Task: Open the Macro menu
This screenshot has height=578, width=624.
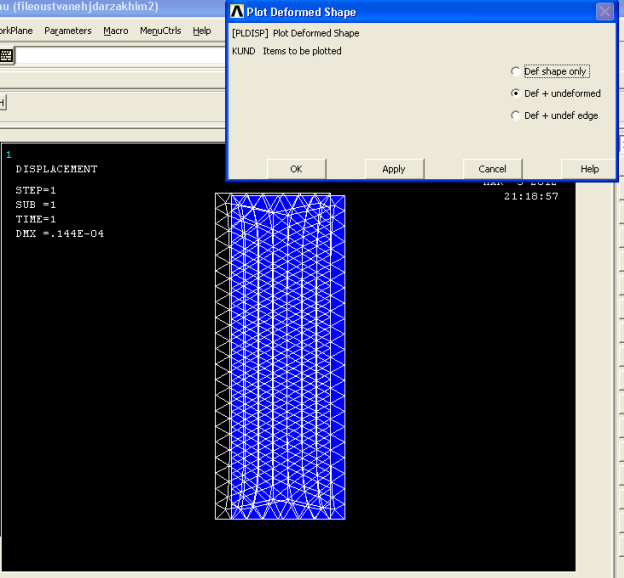Action: [x=116, y=31]
